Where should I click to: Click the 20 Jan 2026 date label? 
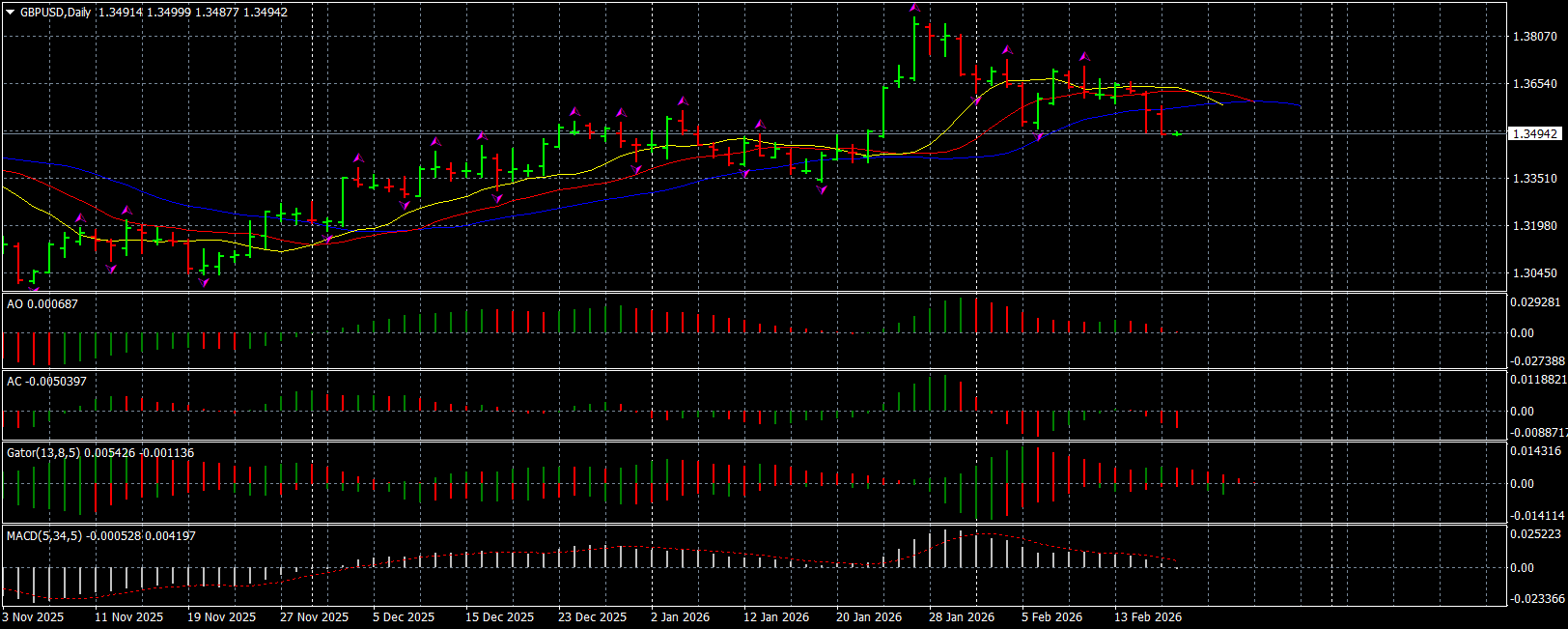tap(869, 616)
